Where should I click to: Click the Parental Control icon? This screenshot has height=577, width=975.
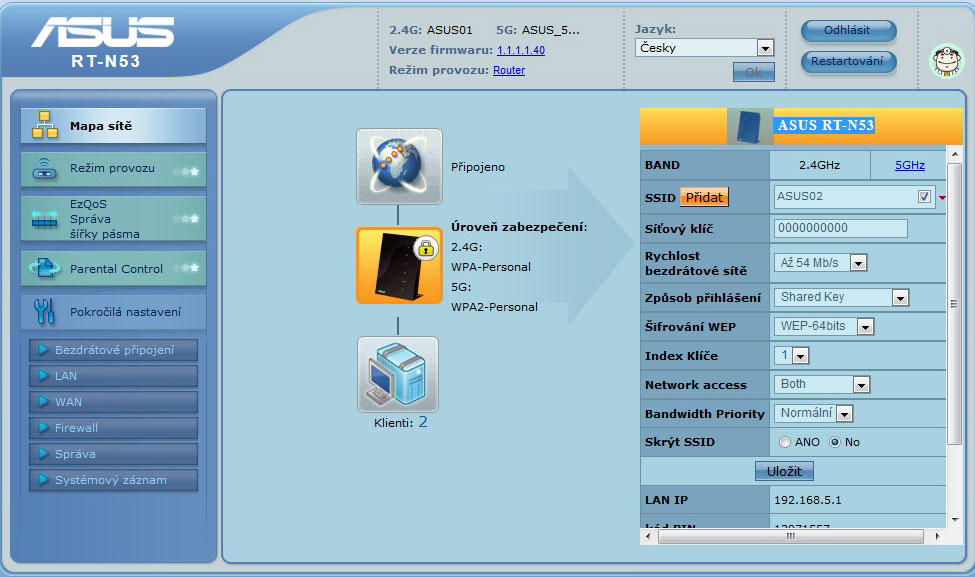(44, 268)
